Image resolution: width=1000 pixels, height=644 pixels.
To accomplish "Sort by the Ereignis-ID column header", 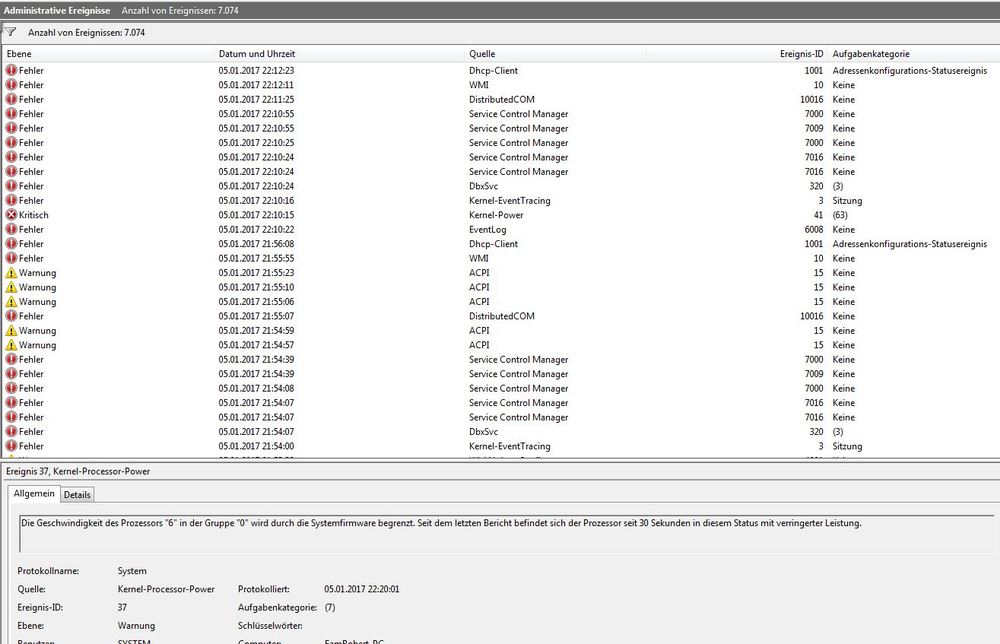I will tap(801, 54).
